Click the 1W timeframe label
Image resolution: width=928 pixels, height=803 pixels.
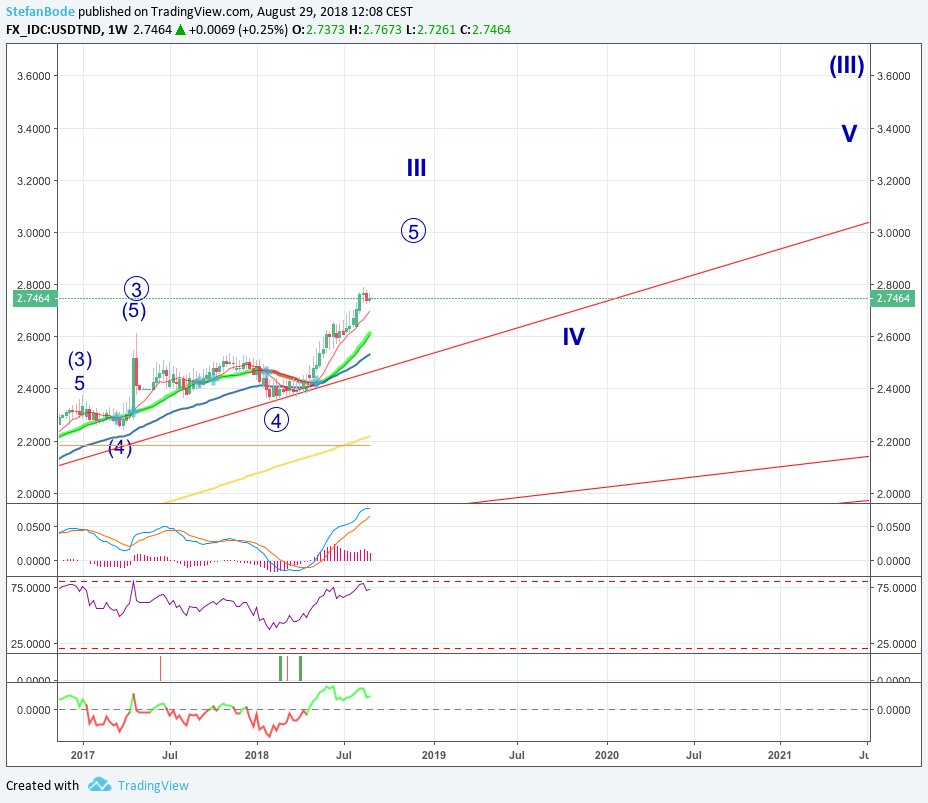point(118,30)
